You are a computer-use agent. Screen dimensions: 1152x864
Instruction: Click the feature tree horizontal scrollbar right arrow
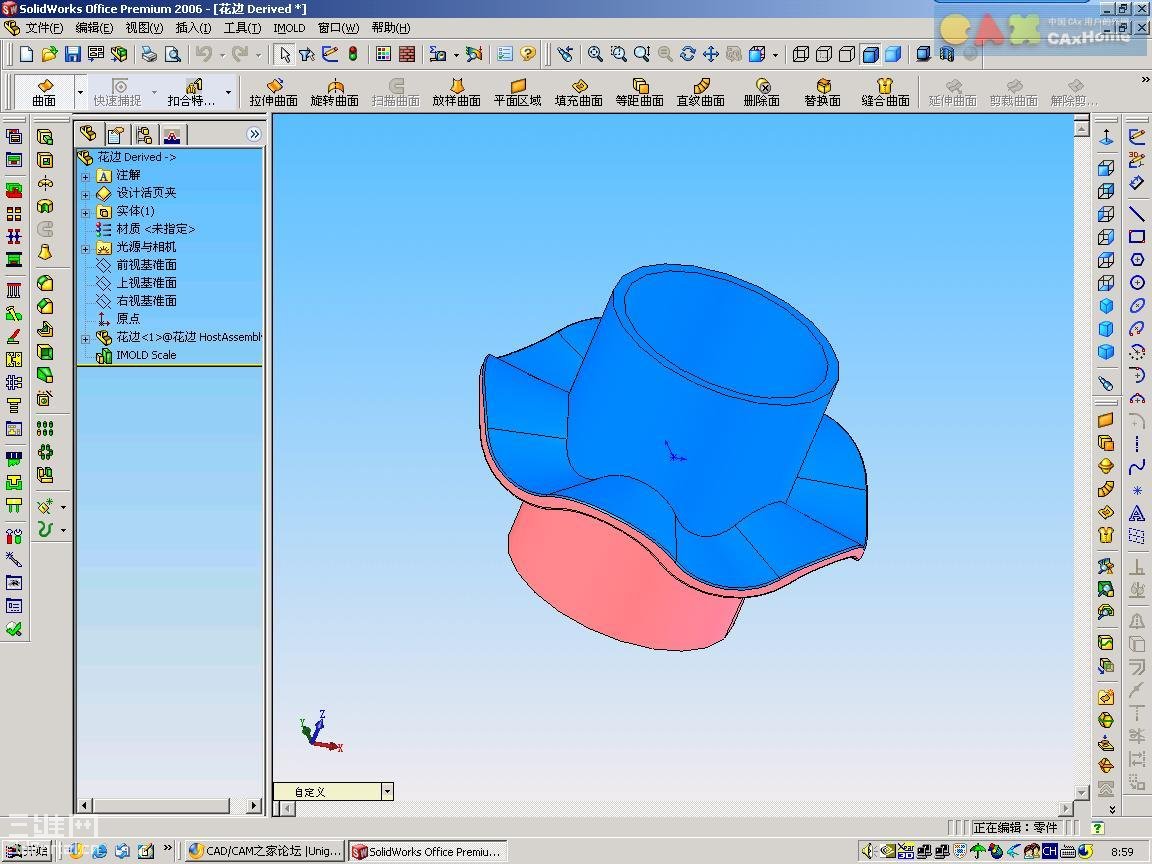coord(254,806)
